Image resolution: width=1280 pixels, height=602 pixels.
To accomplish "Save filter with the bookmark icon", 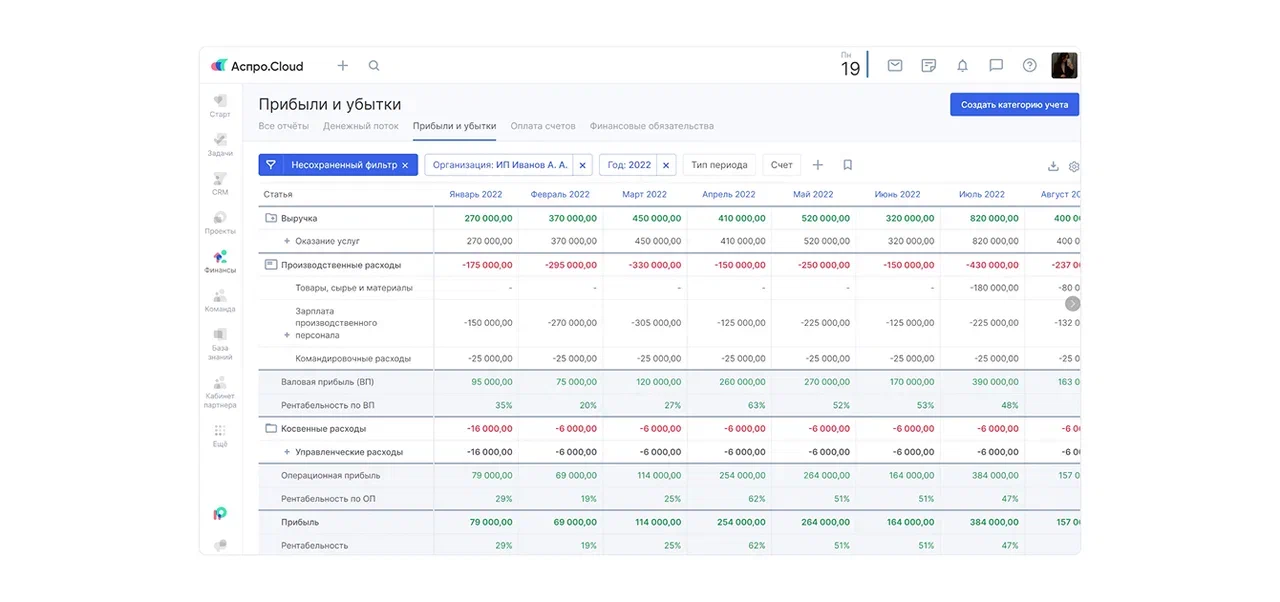I will 847,165.
